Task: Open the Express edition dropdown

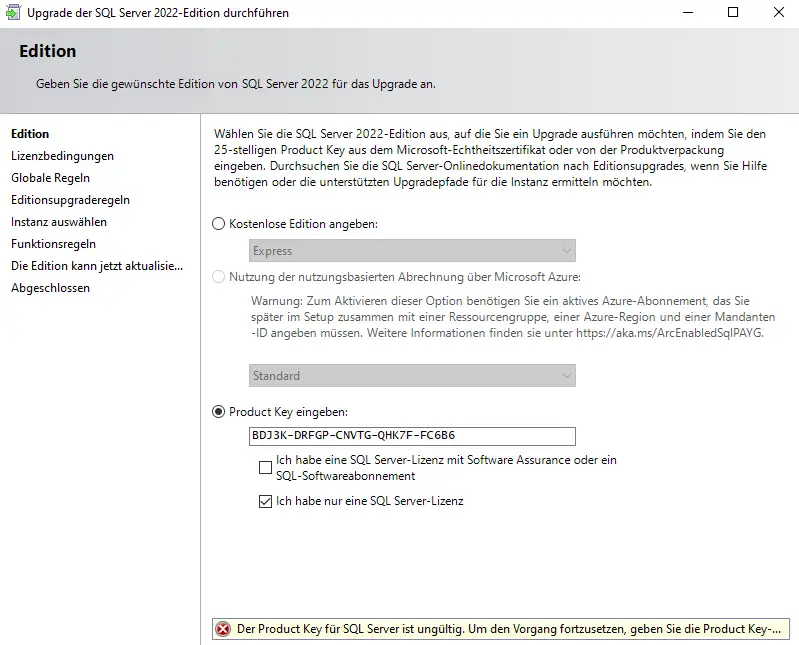Action: pyautogui.click(x=412, y=251)
